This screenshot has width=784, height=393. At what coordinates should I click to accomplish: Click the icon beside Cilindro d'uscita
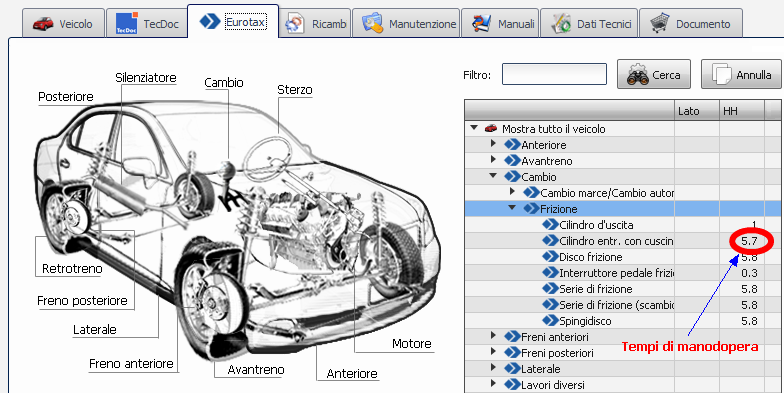pos(550,225)
